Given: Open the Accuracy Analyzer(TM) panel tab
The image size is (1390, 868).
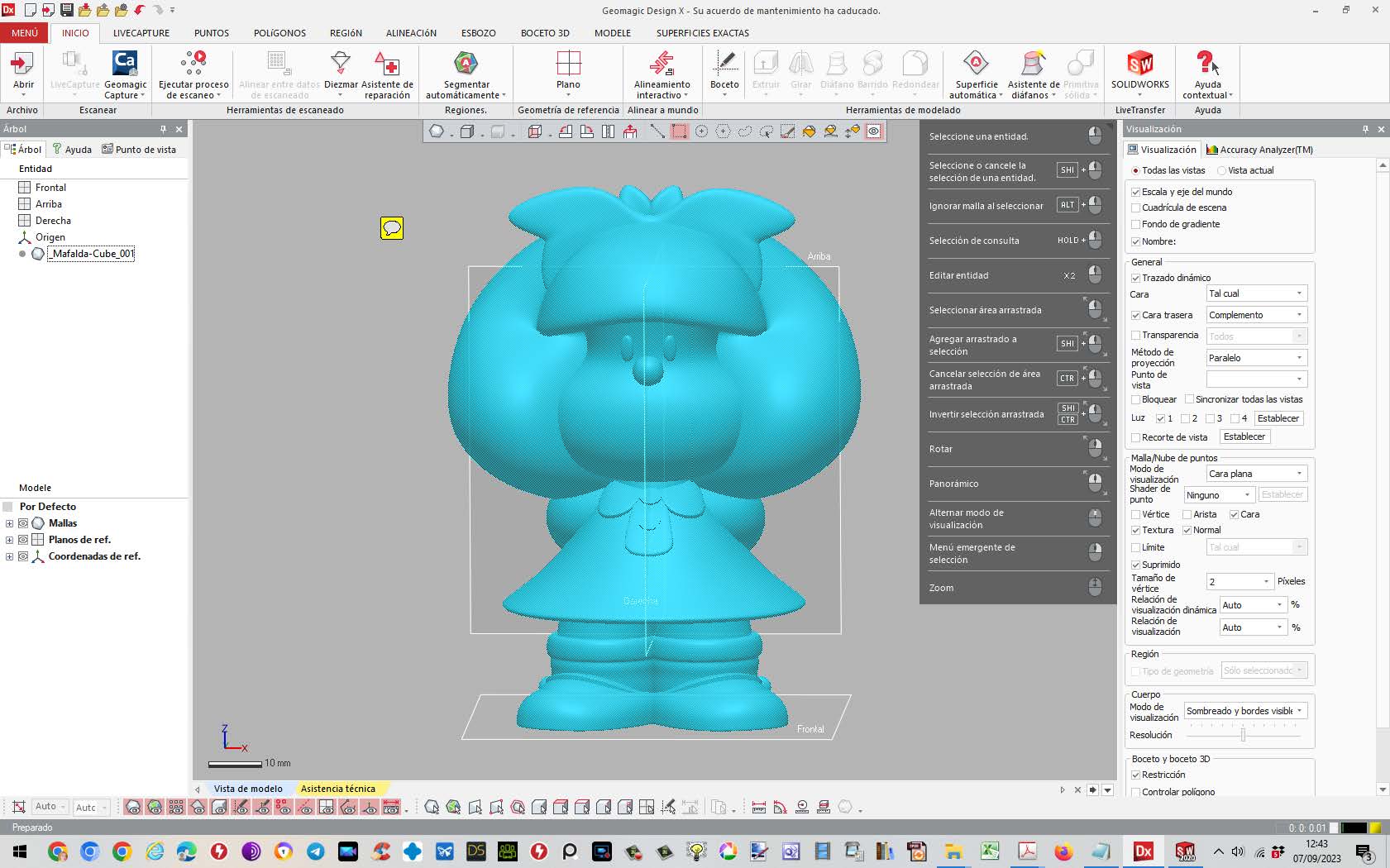Looking at the screenshot, I should coord(1259,150).
